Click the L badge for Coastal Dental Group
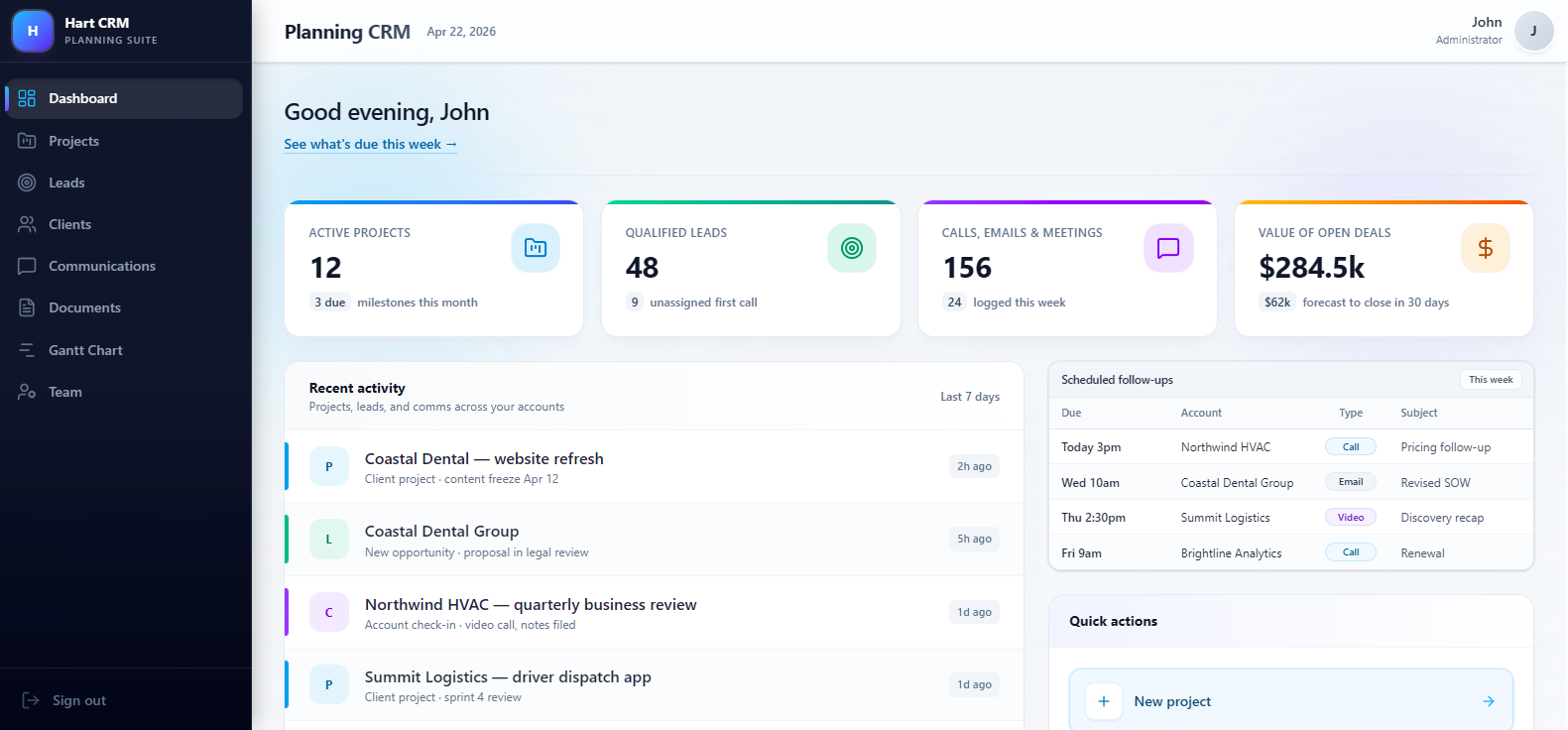The width and height of the screenshot is (1568, 730). [329, 540]
